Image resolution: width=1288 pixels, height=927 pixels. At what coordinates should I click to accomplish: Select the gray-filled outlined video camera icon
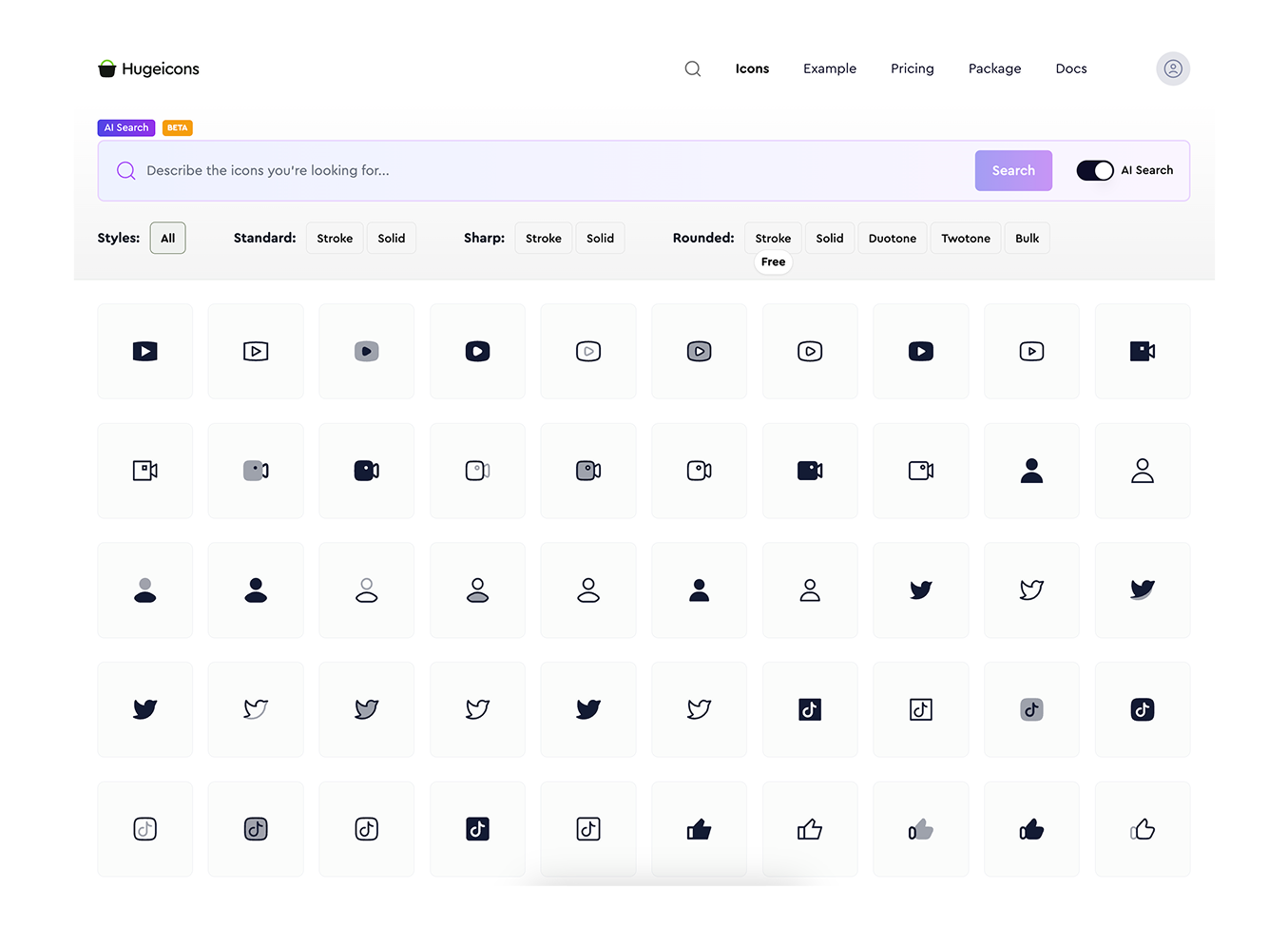pyautogui.click(x=588, y=471)
